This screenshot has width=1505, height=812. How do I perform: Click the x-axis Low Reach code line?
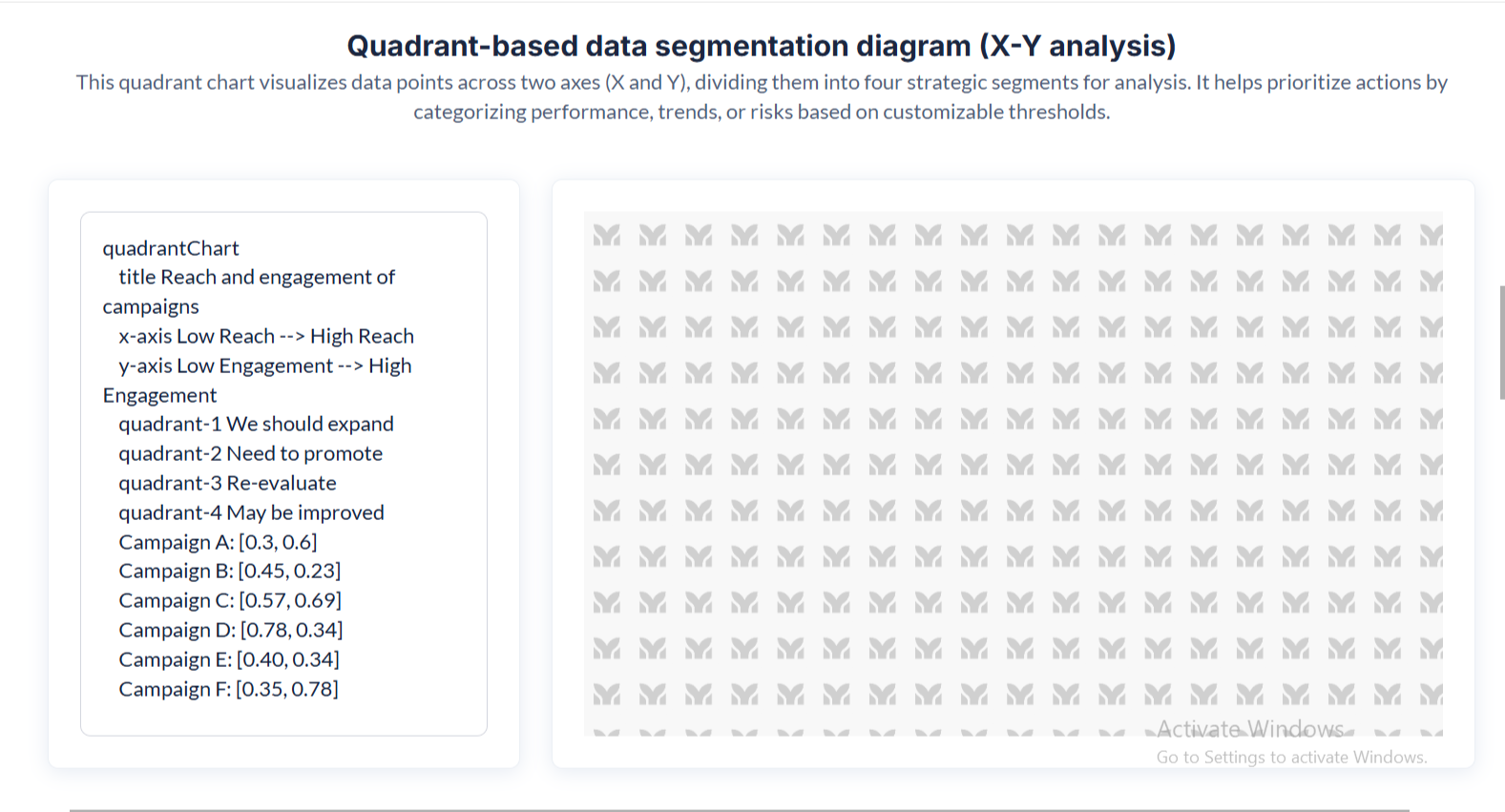pyautogui.click(x=265, y=337)
